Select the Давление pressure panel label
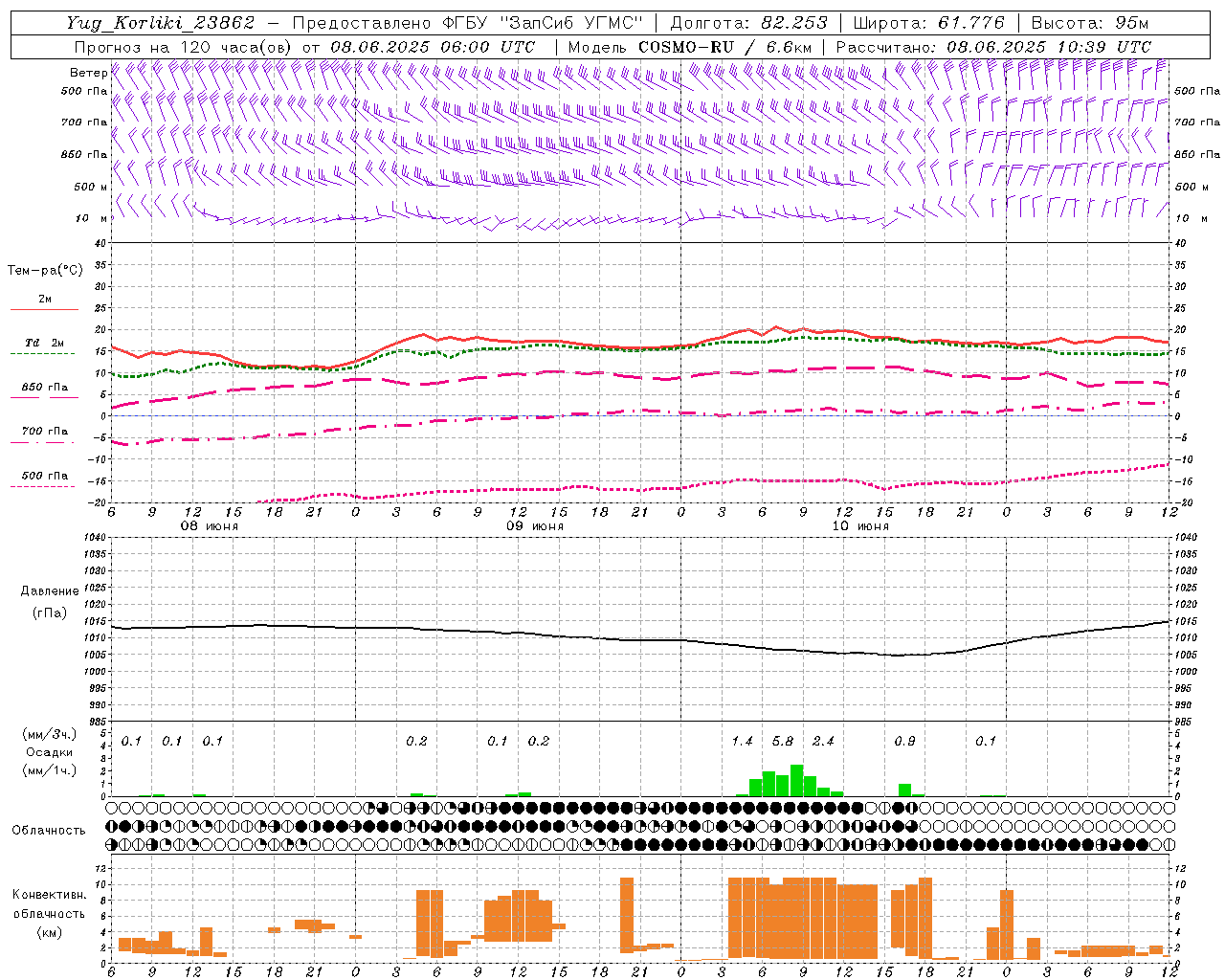The height and width of the screenshot is (980, 1225). (x=50, y=591)
